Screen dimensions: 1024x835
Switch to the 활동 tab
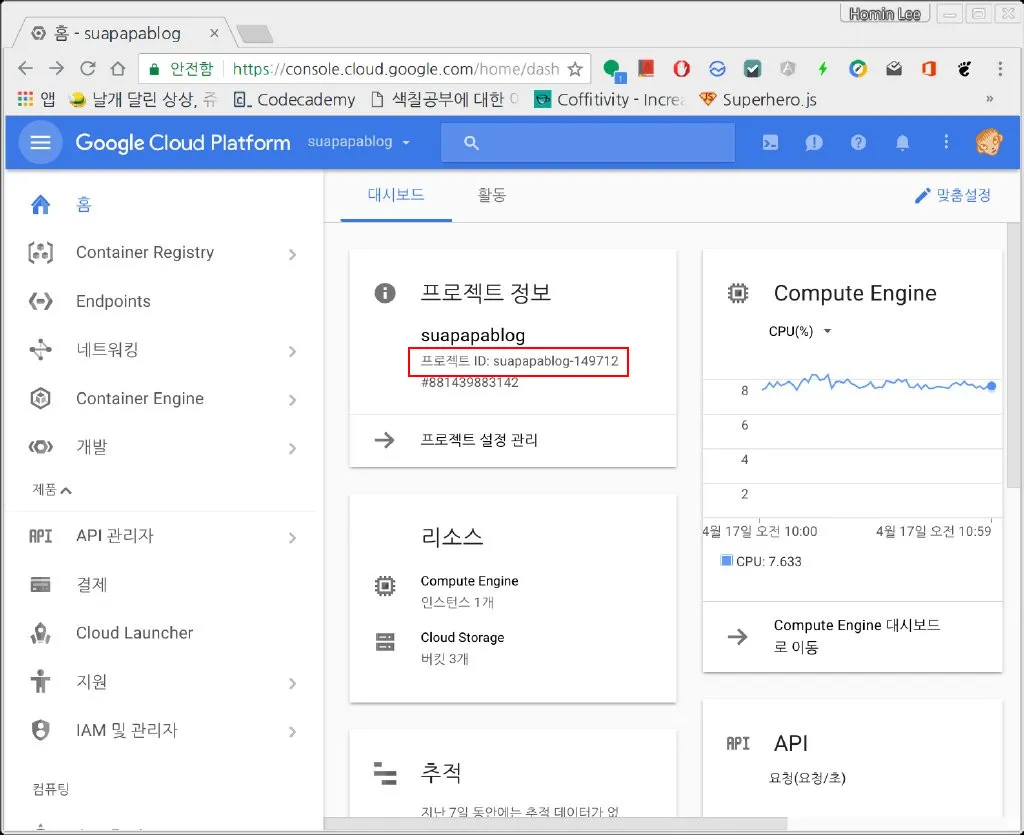(492, 195)
